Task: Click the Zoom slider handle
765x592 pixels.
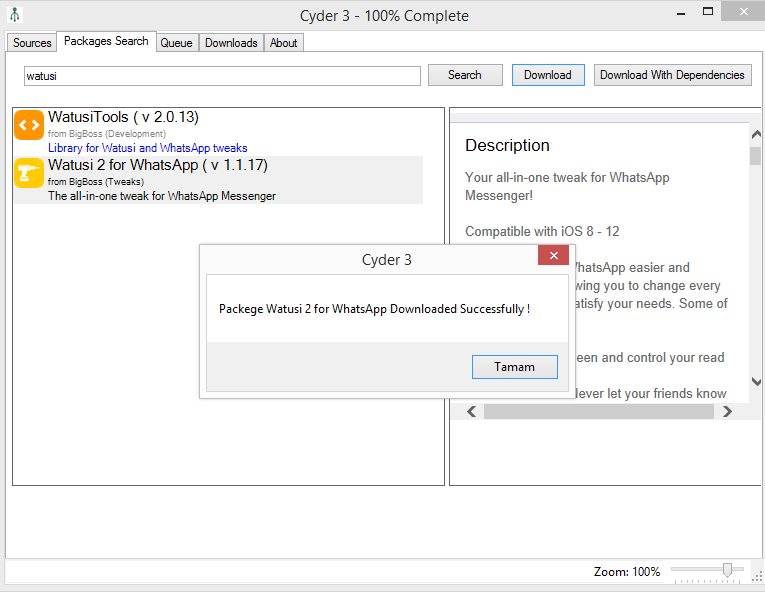Action: coord(727,570)
